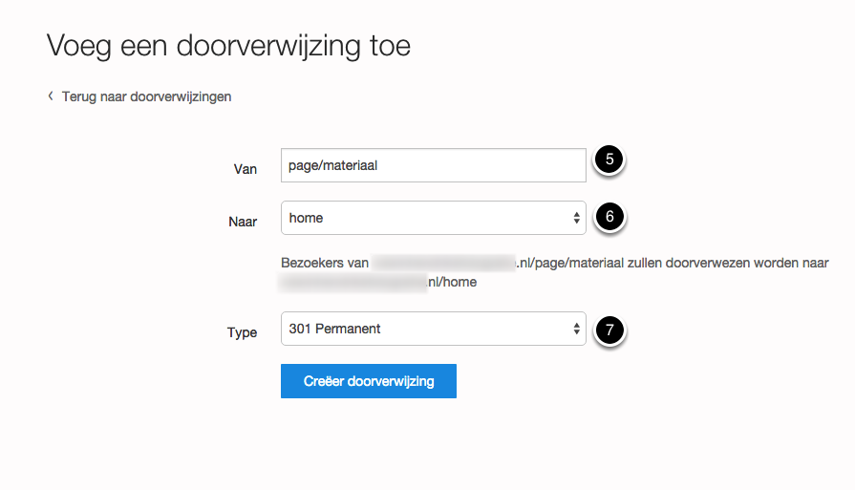
Task: Go back via Terug naar doorverwijzingen link
Action: (146, 97)
